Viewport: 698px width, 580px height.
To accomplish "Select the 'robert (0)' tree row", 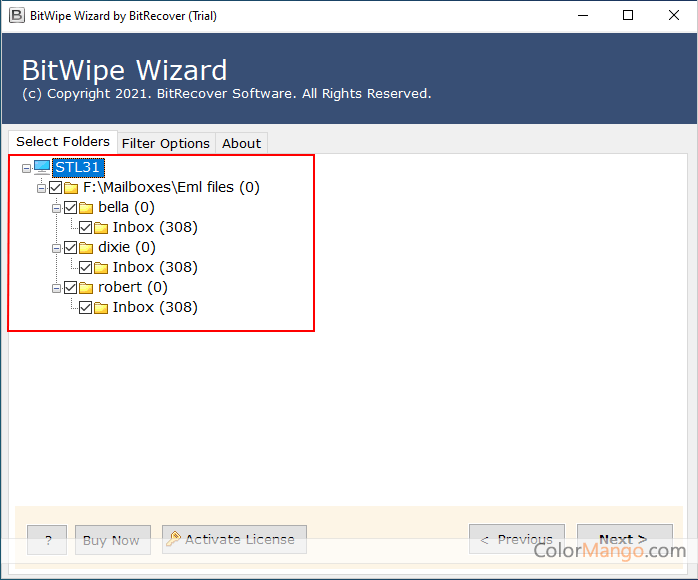I will pos(133,288).
